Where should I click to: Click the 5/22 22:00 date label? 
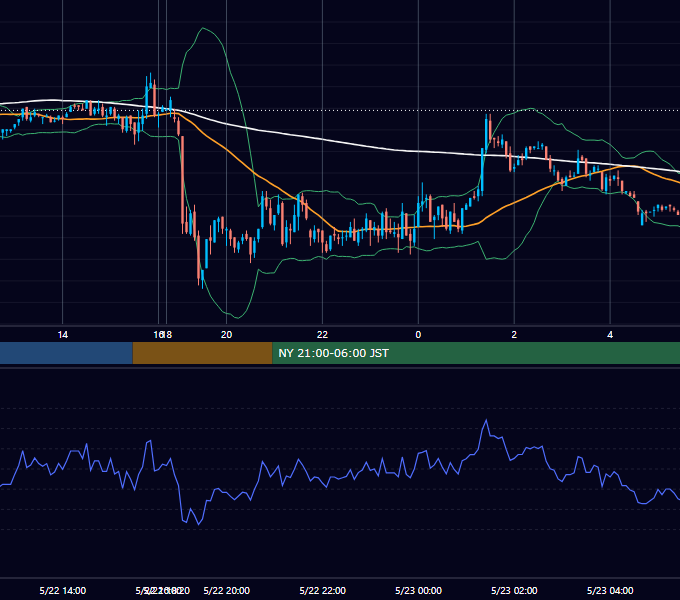click(x=322, y=590)
